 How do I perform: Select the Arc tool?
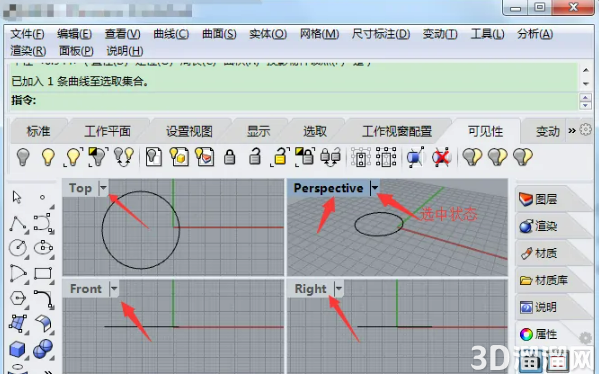pyautogui.click(x=18, y=274)
